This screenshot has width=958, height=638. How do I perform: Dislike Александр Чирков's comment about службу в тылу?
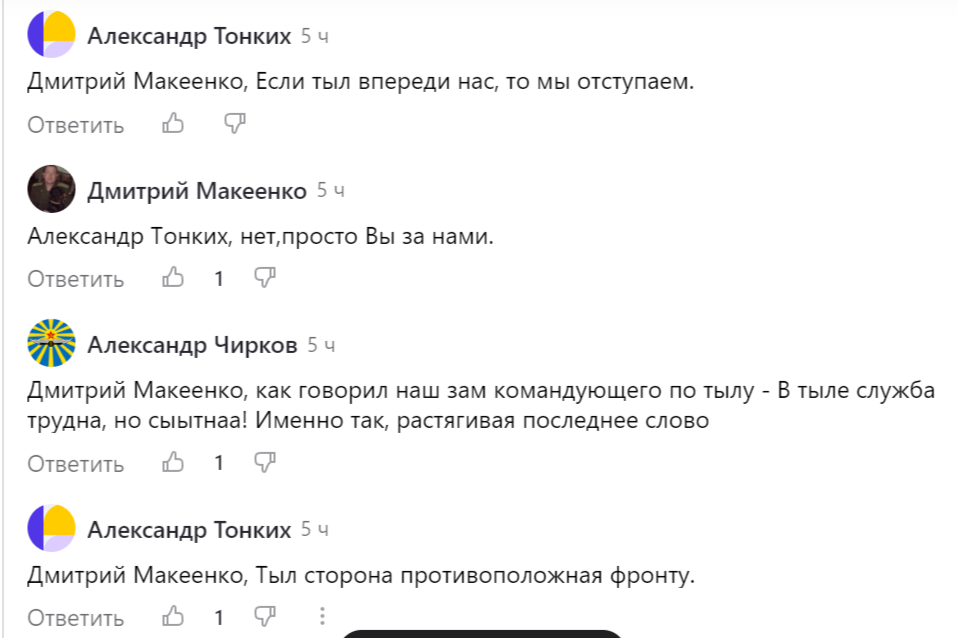pyautogui.click(x=264, y=463)
